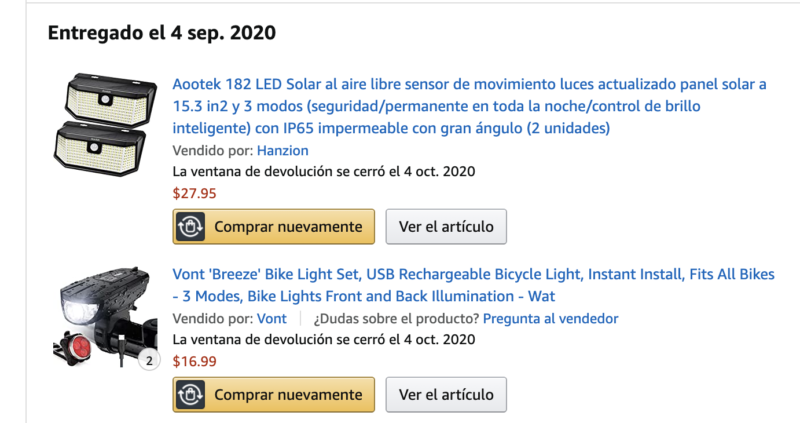Open the Vont bike light product thumbnail
The width and height of the screenshot is (800, 423).
point(106,316)
